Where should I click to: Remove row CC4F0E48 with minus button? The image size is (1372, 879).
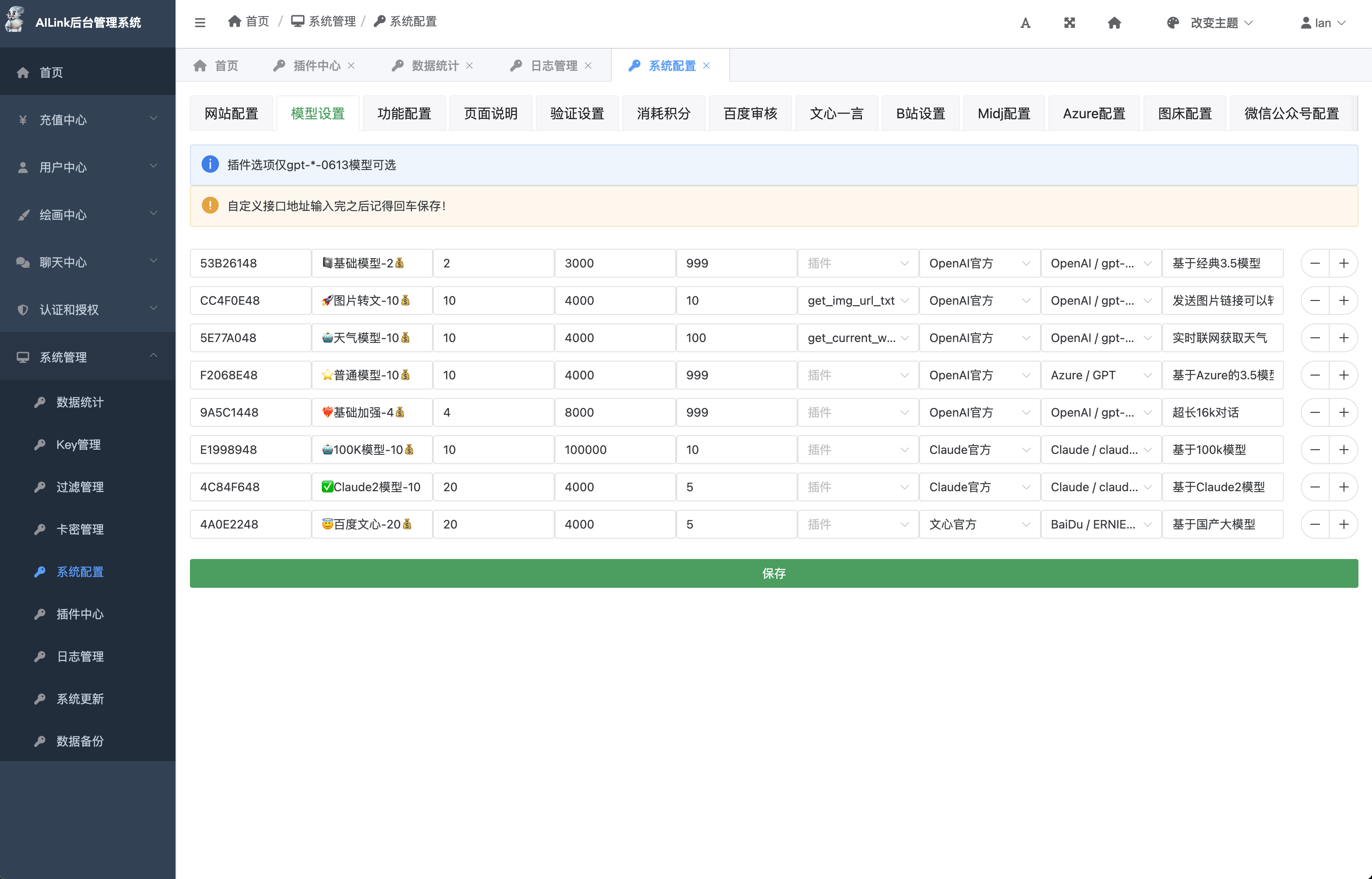pos(1315,301)
